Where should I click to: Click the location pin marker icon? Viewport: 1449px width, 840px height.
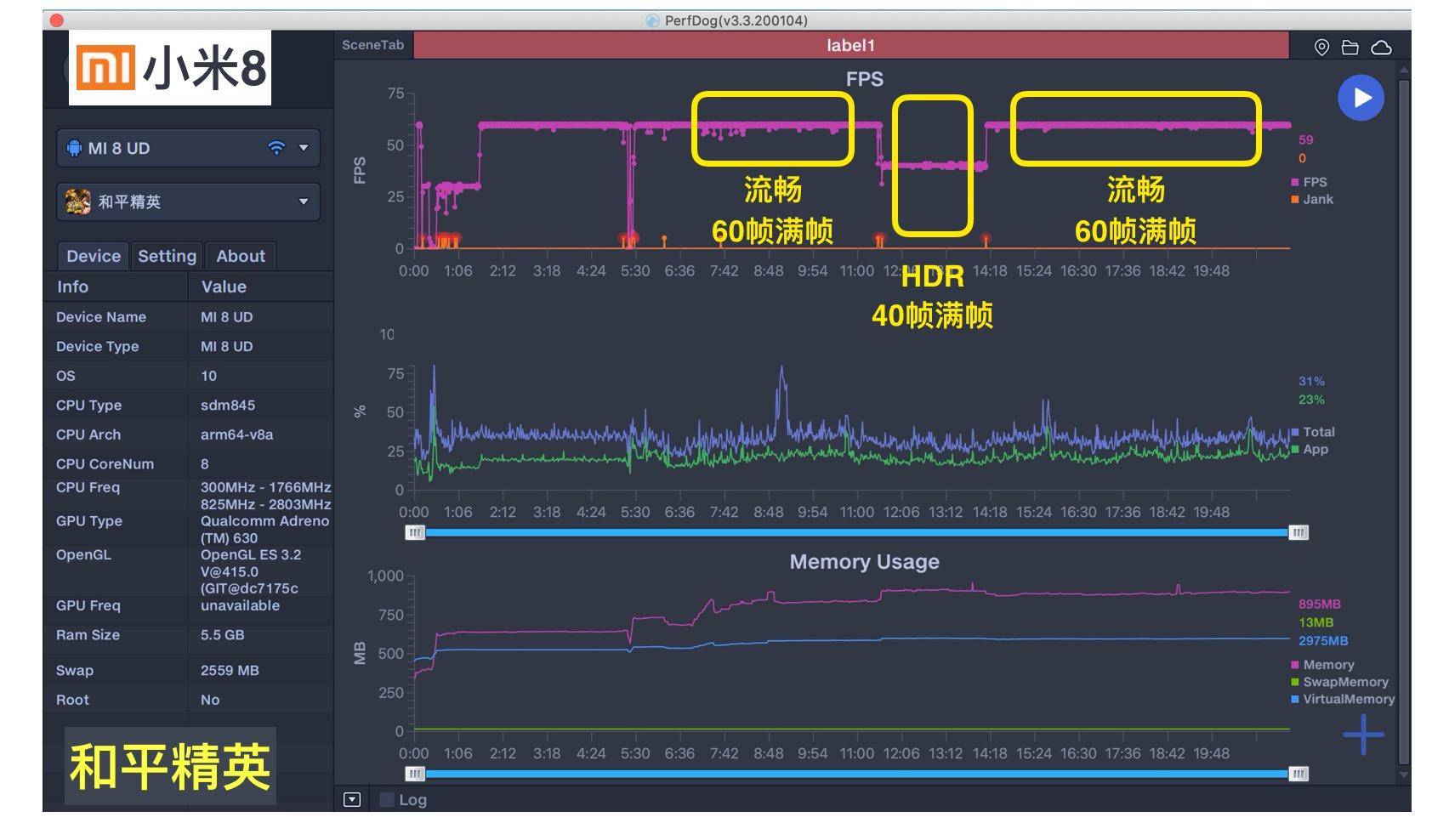click(1321, 48)
